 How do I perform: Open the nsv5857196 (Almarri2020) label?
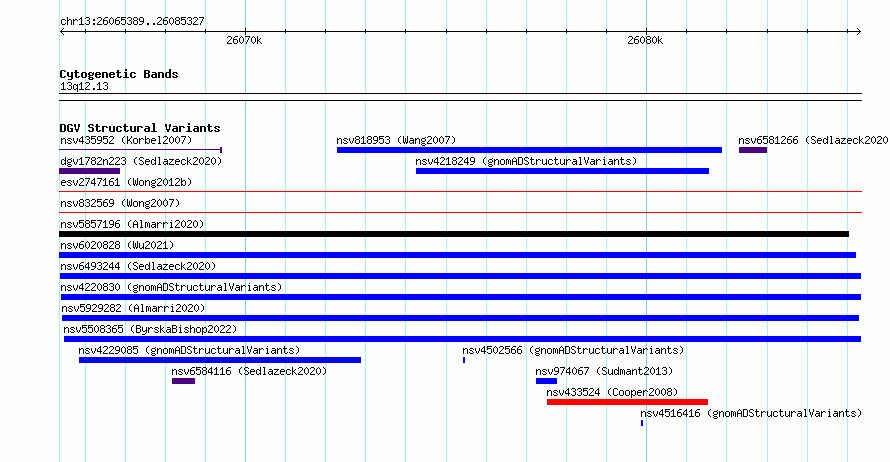[x=132, y=224]
